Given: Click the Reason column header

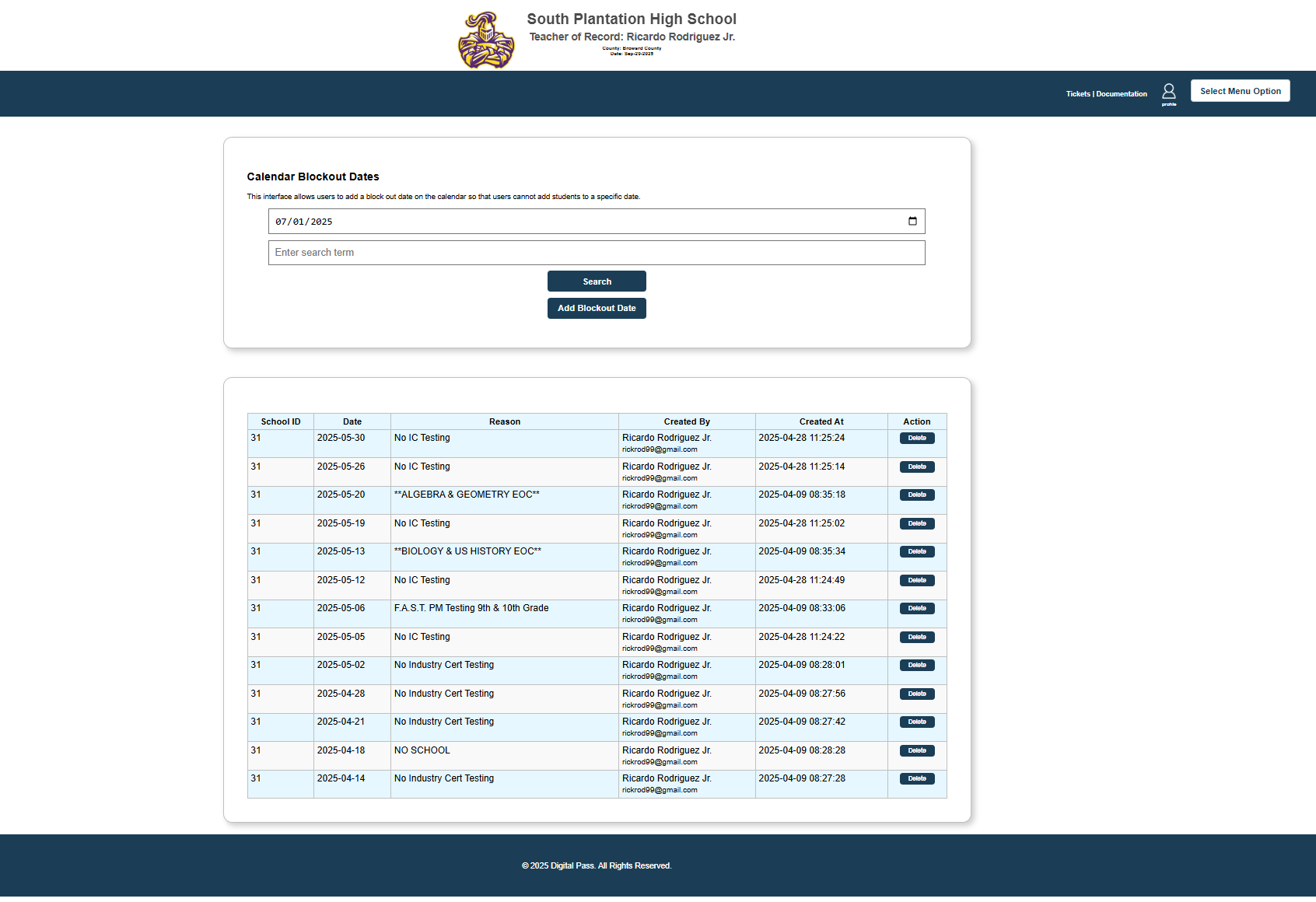Looking at the screenshot, I should 504,421.
